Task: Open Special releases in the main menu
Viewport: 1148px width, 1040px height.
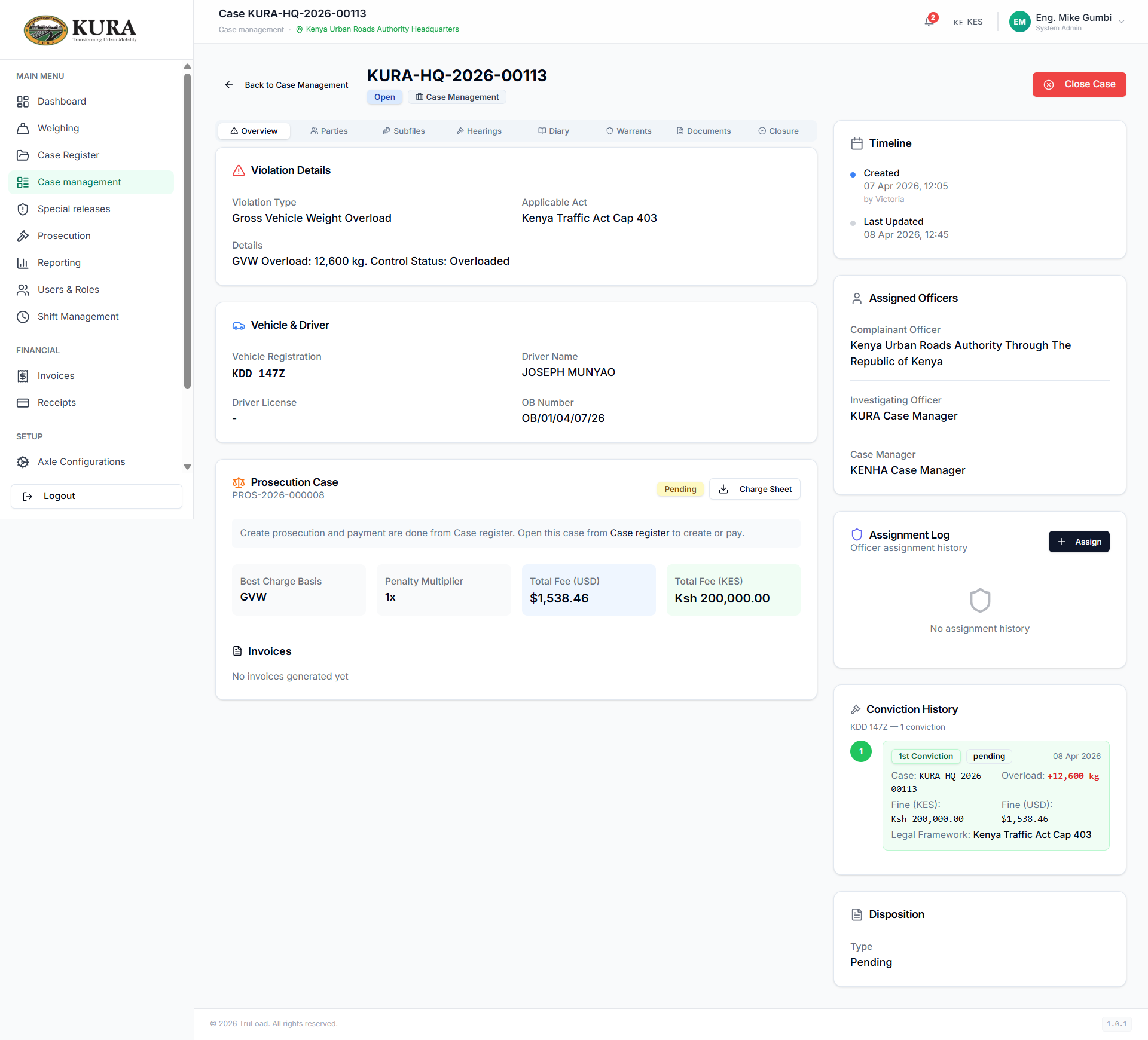Action: [x=91, y=209]
